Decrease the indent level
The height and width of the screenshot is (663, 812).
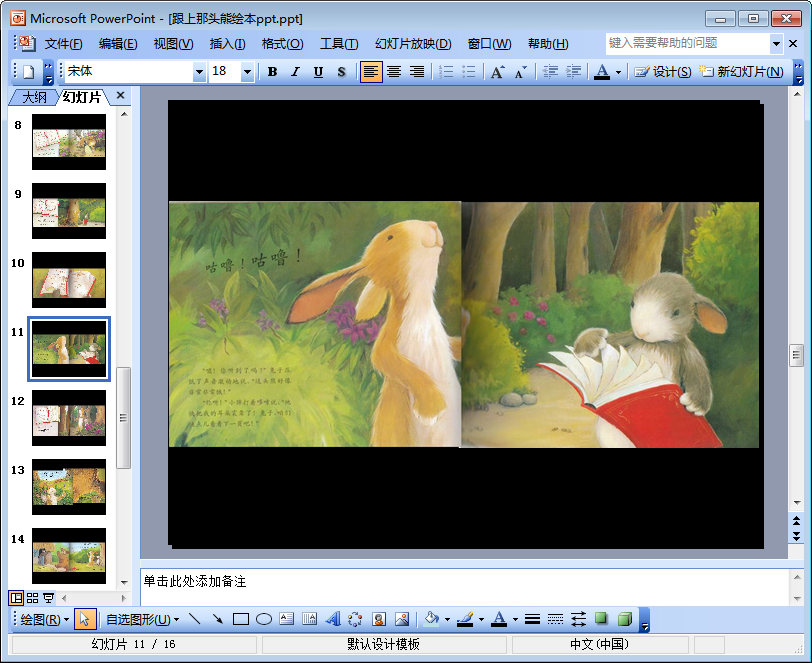point(550,71)
